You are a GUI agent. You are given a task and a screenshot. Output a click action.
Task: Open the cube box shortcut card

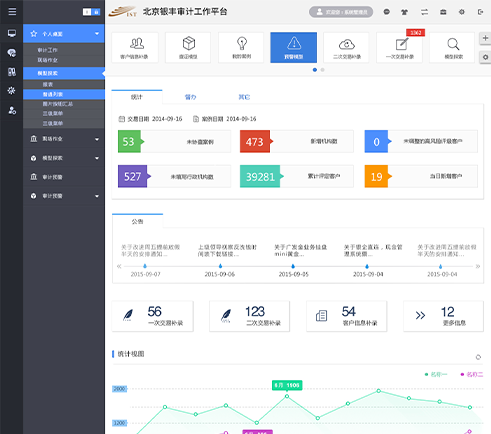coord(188,47)
